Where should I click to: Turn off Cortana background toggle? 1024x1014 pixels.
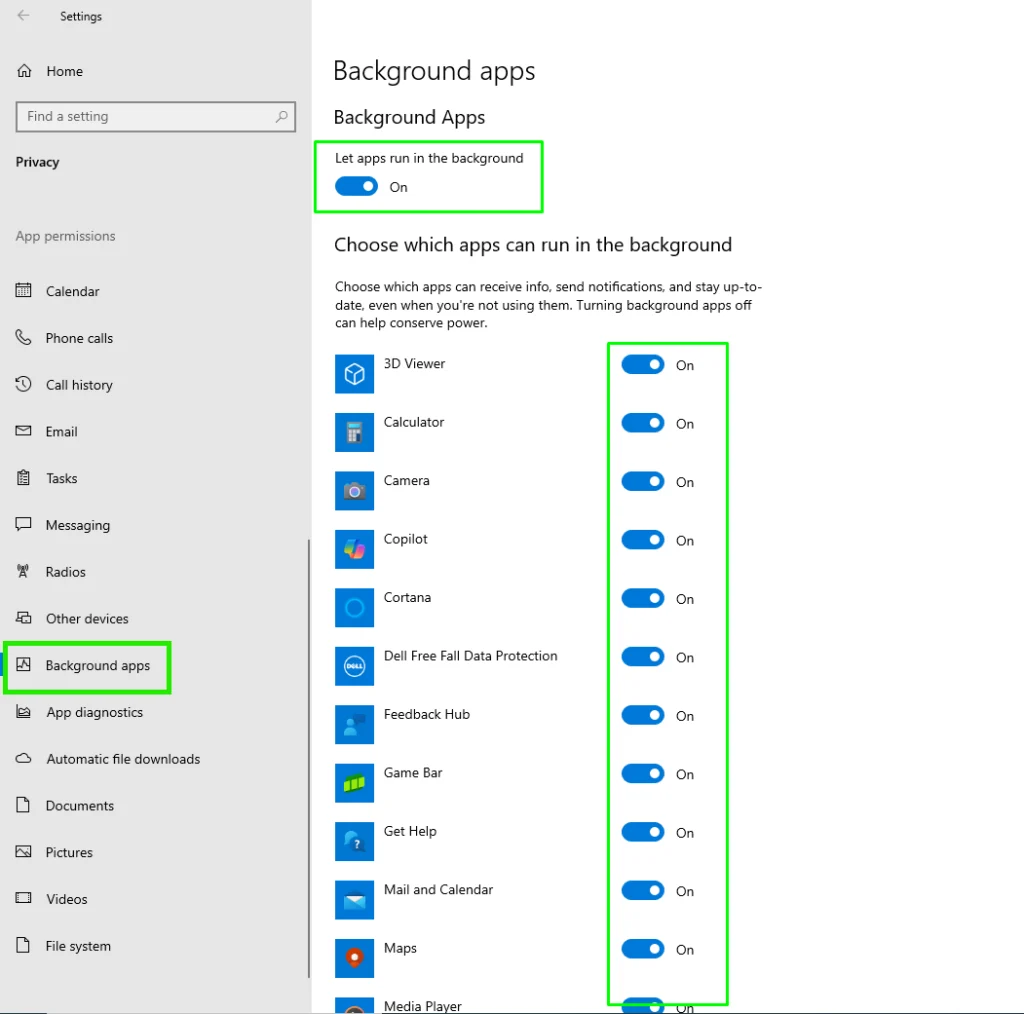tap(643, 598)
